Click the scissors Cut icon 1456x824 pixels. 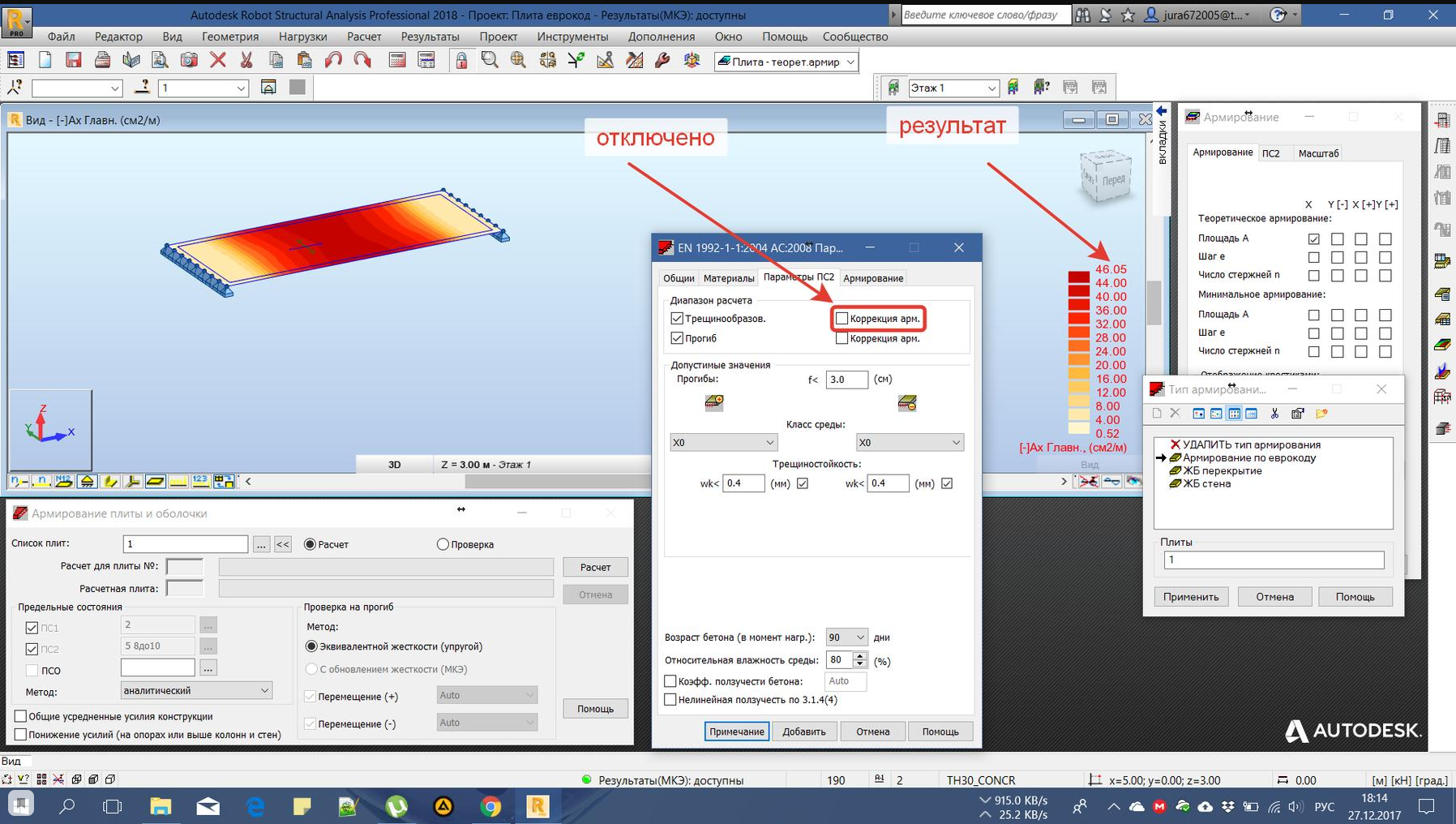246,61
